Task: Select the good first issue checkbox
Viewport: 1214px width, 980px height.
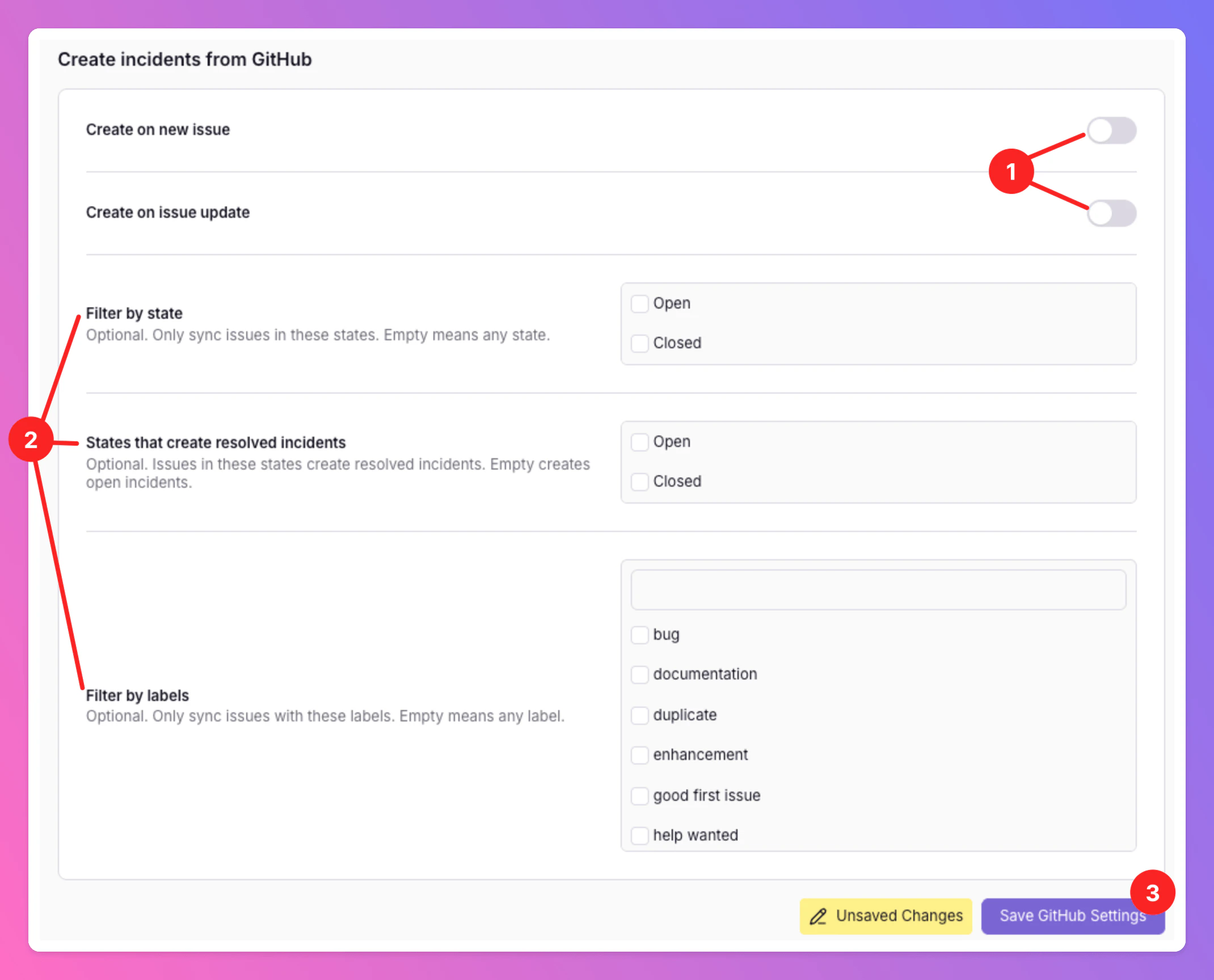Action: click(639, 796)
